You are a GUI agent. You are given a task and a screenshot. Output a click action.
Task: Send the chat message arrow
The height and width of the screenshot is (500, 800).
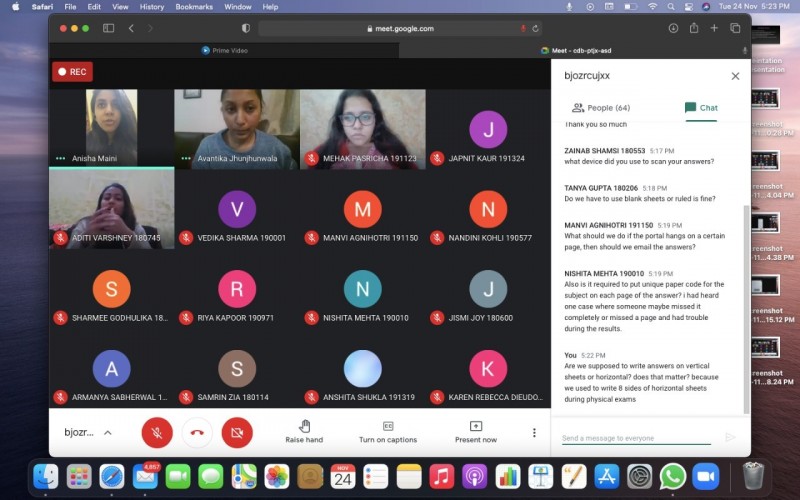(x=730, y=437)
